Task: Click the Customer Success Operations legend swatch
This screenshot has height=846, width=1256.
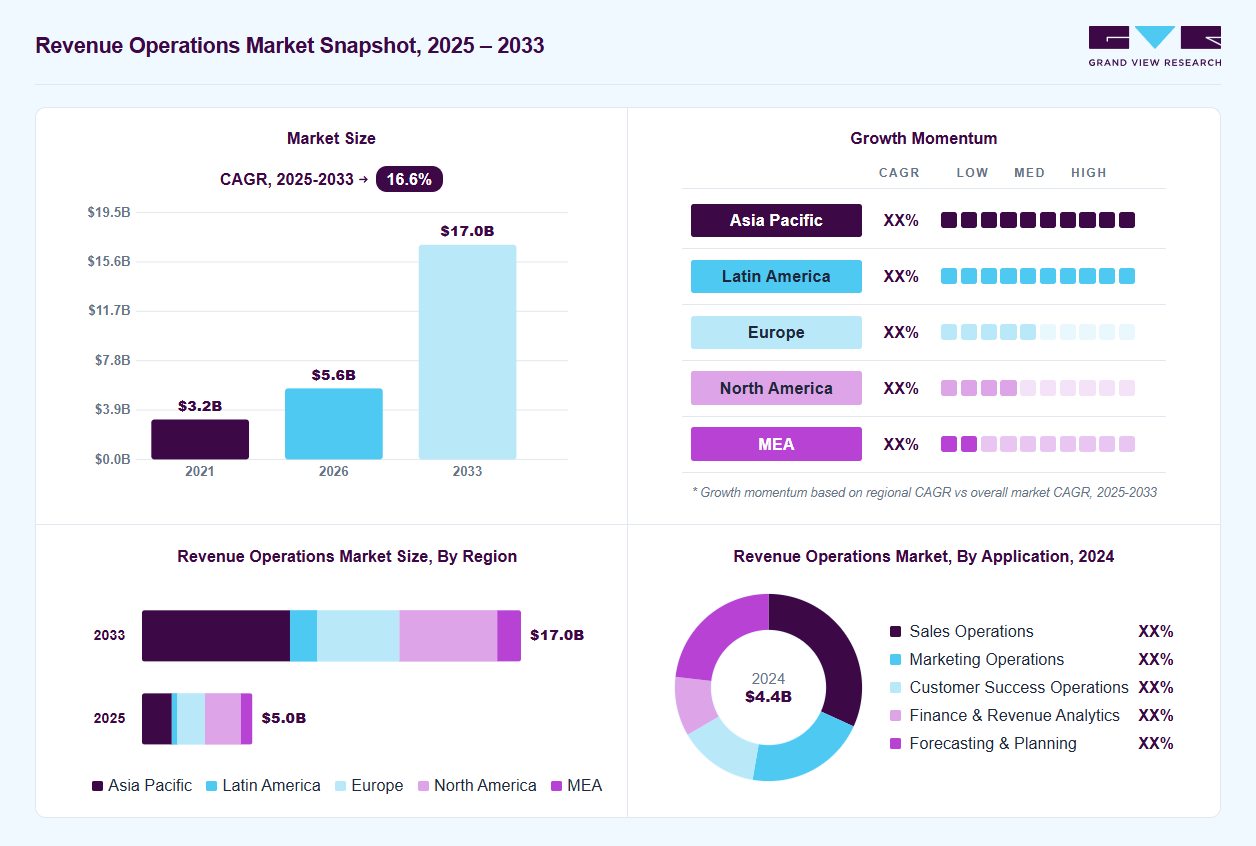Action: click(895, 688)
